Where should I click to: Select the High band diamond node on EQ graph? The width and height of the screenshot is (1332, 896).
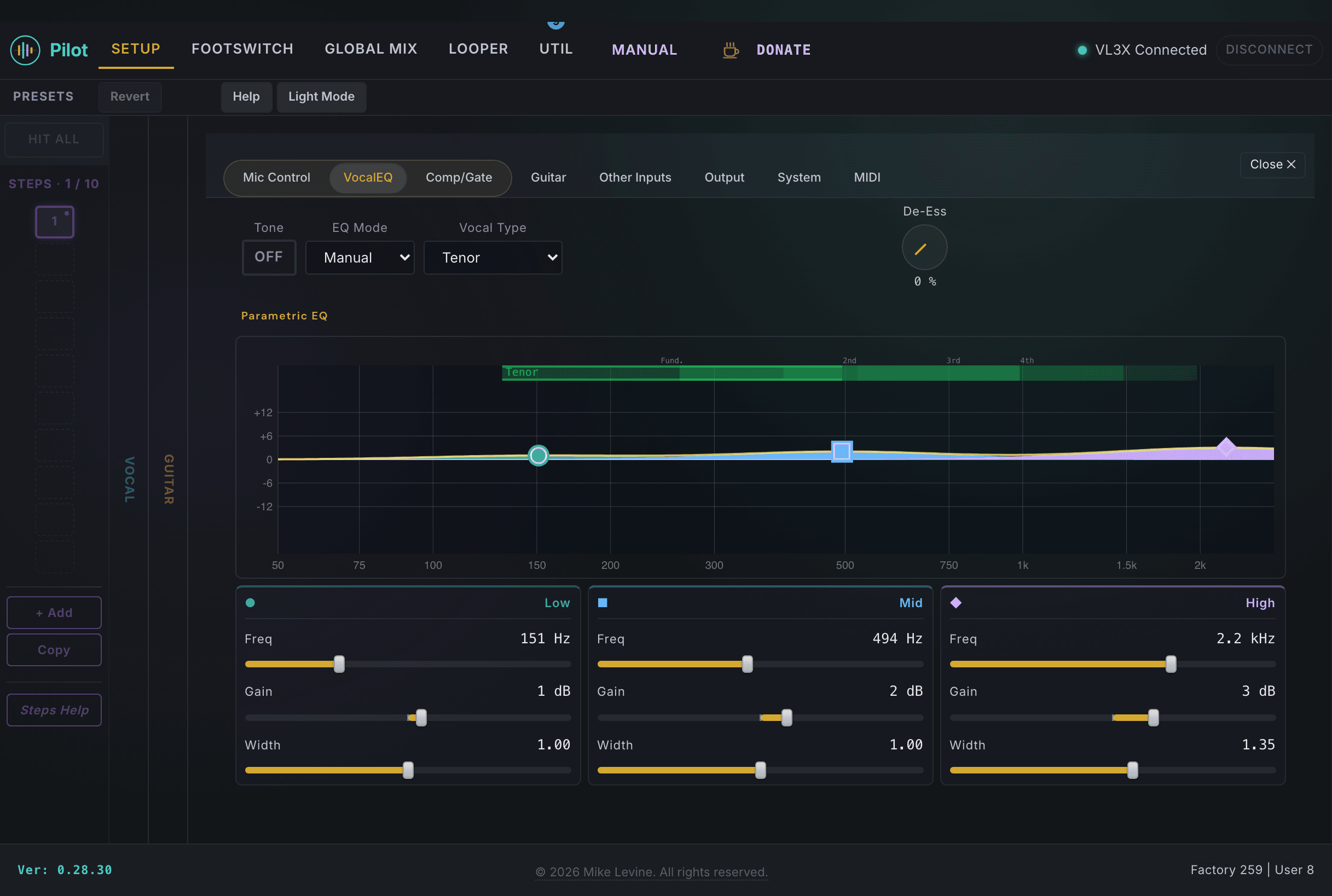click(1226, 447)
